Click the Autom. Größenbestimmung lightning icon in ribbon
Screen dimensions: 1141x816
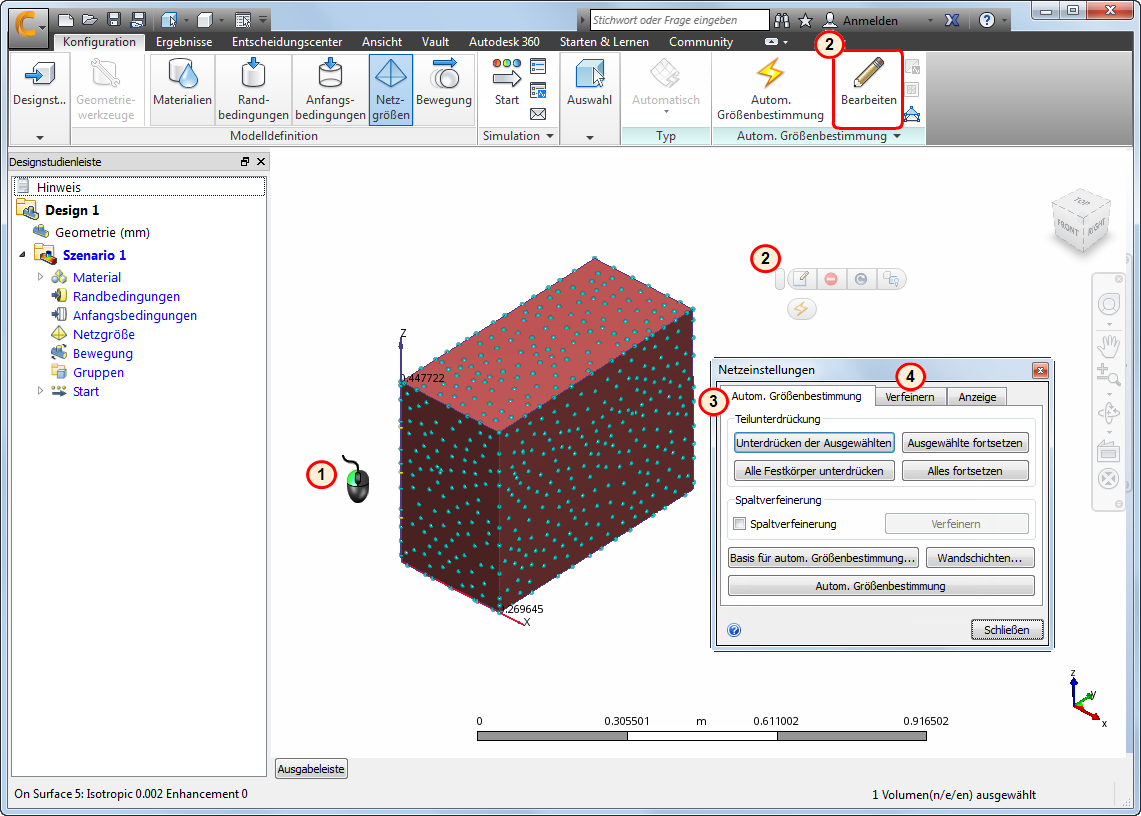coord(770,89)
